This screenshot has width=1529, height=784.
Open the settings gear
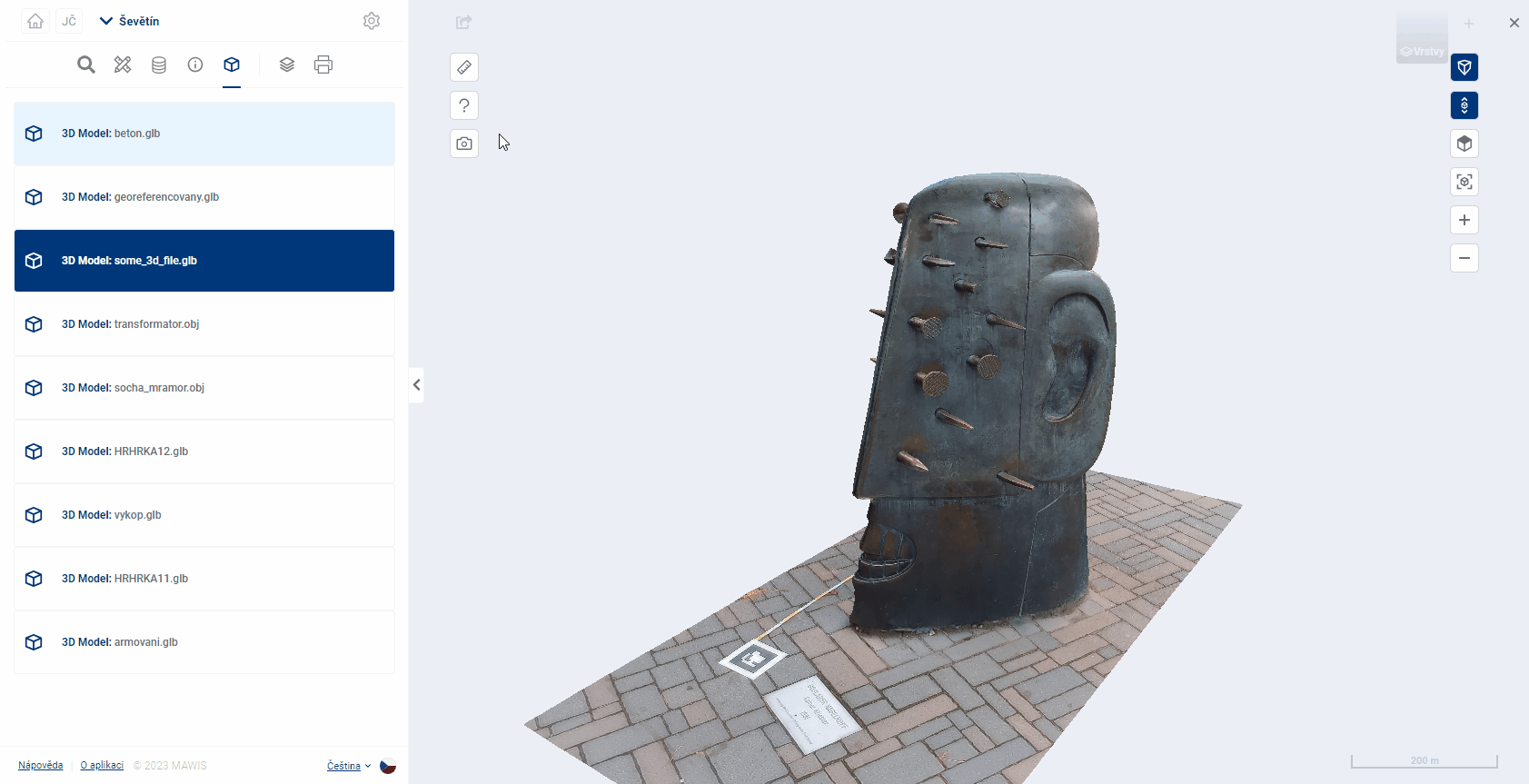coord(372,21)
